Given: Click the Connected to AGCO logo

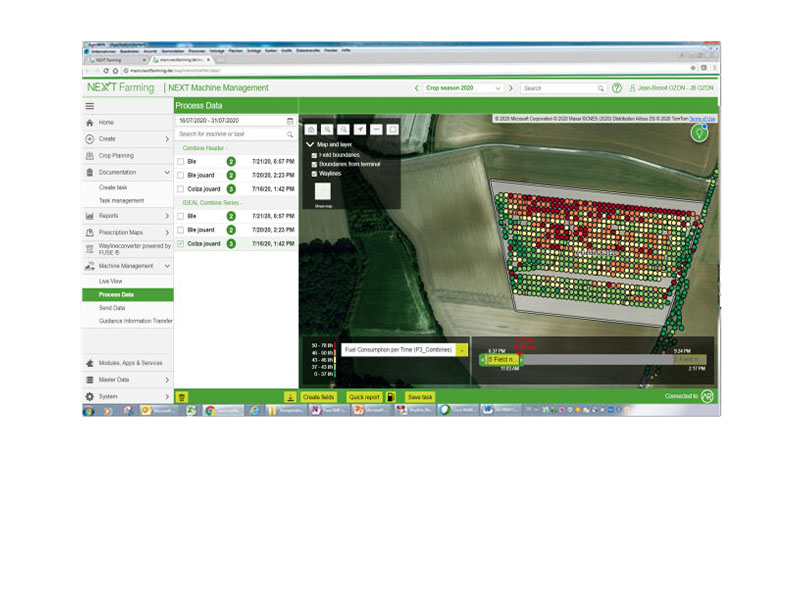Looking at the screenshot, I should pos(707,396).
